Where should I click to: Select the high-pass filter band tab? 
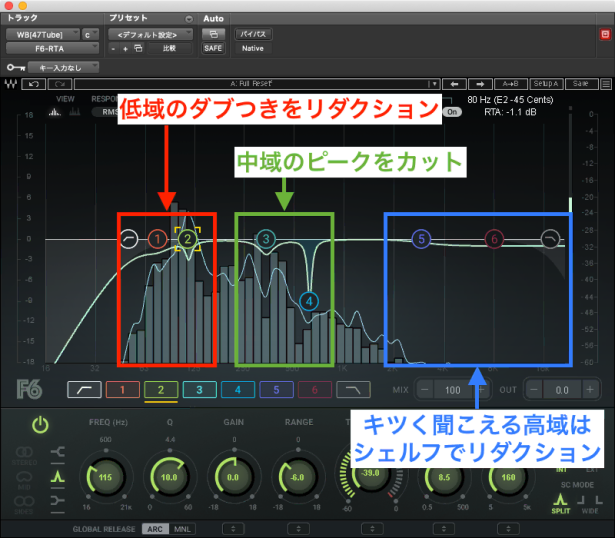click(x=84, y=390)
